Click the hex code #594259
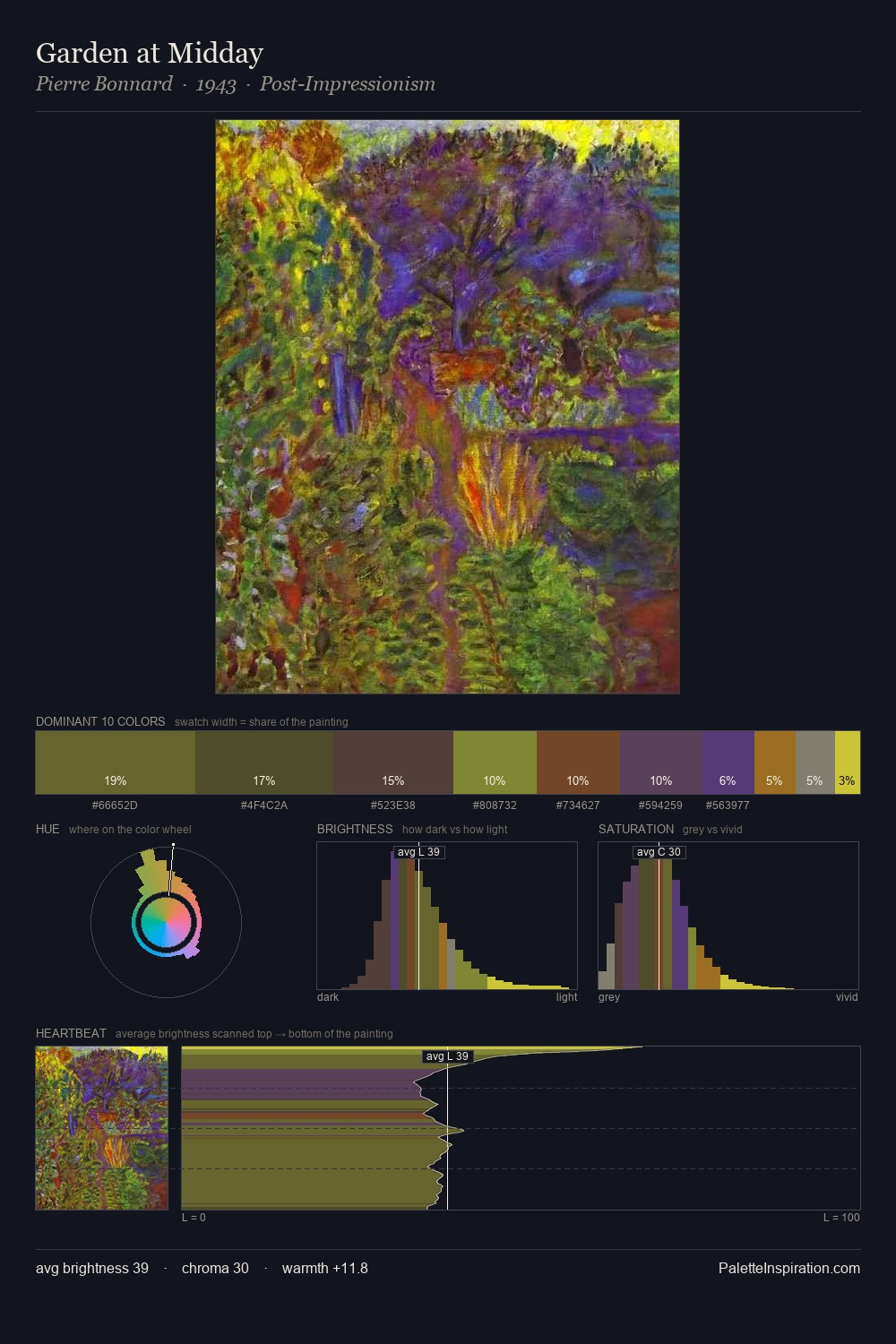 (660, 806)
